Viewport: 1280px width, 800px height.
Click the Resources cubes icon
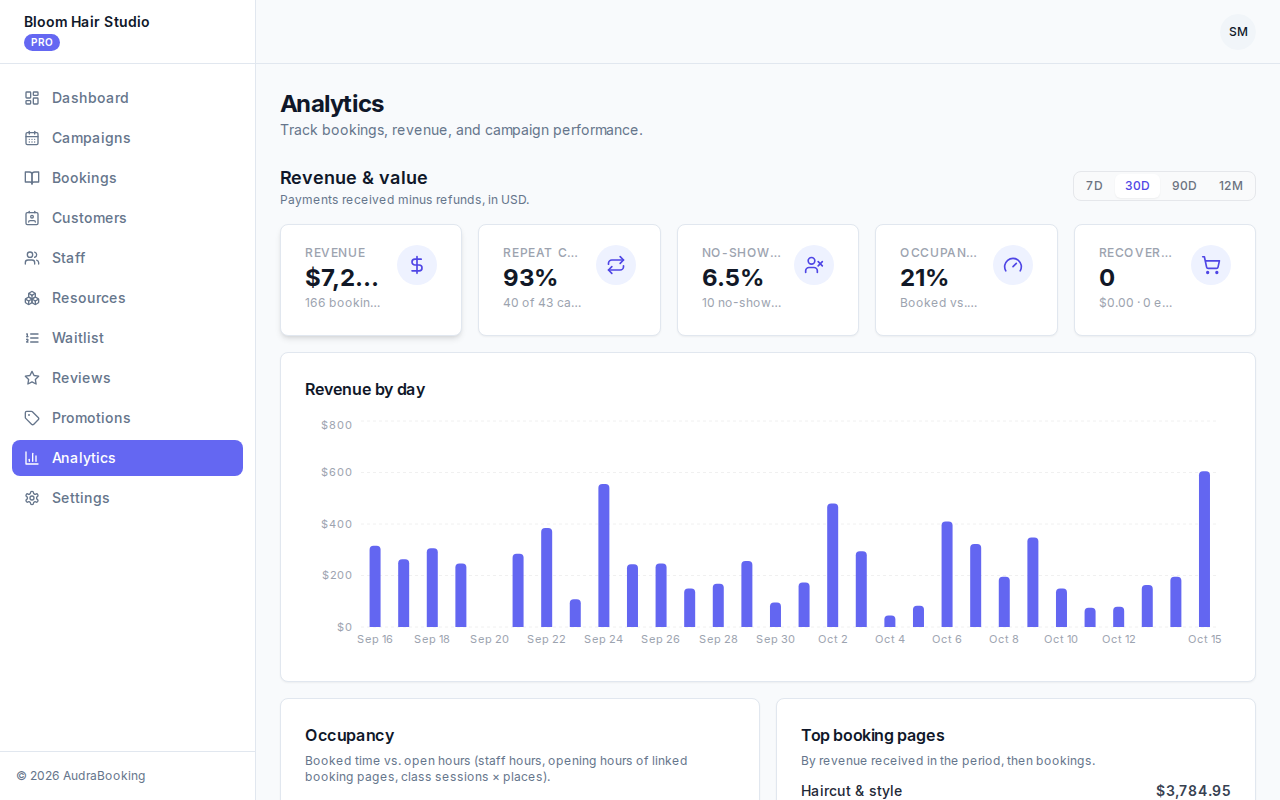[32, 298]
